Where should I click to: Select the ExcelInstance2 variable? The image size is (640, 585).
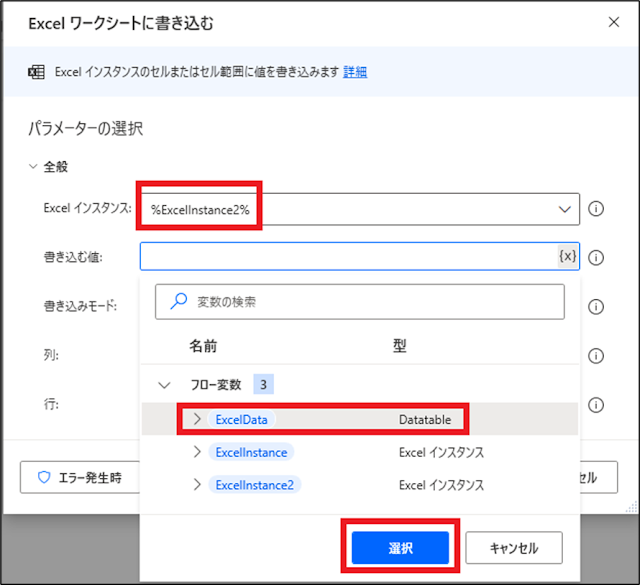(255, 485)
